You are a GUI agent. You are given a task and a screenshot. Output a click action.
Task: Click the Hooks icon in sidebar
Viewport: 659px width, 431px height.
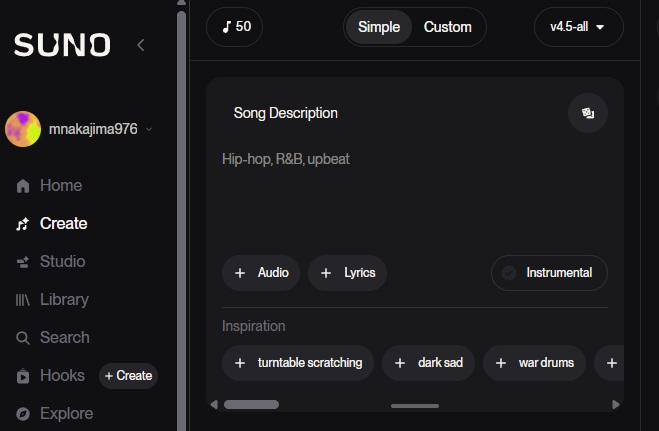tap(22, 376)
